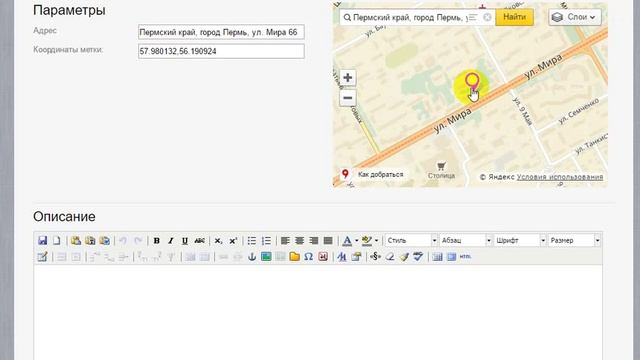Viewport: 640px width, 360px height.
Task: Insert special character Omega icon
Action: [x=309, y=257]
